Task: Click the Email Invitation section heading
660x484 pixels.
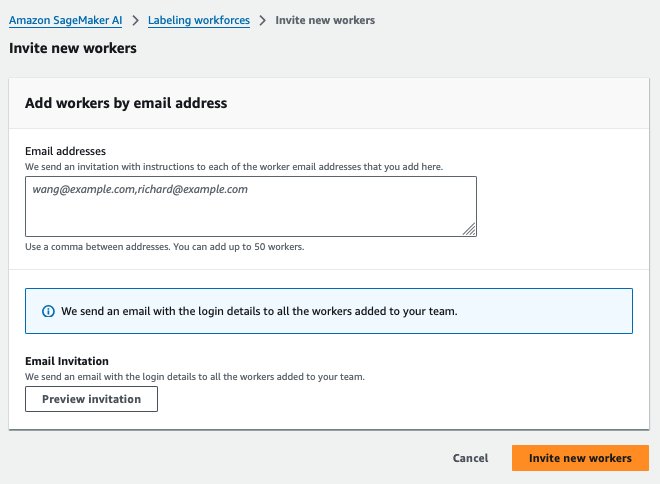Action: [67, 361]
